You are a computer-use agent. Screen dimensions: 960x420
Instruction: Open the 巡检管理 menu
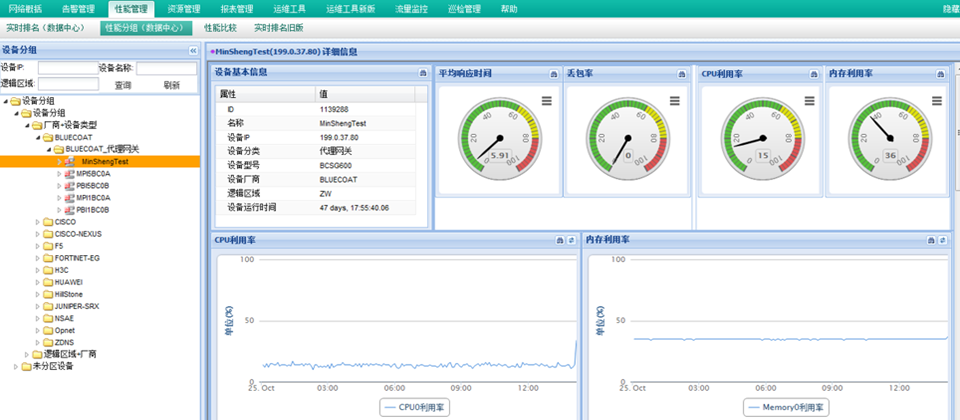point(464,9)
